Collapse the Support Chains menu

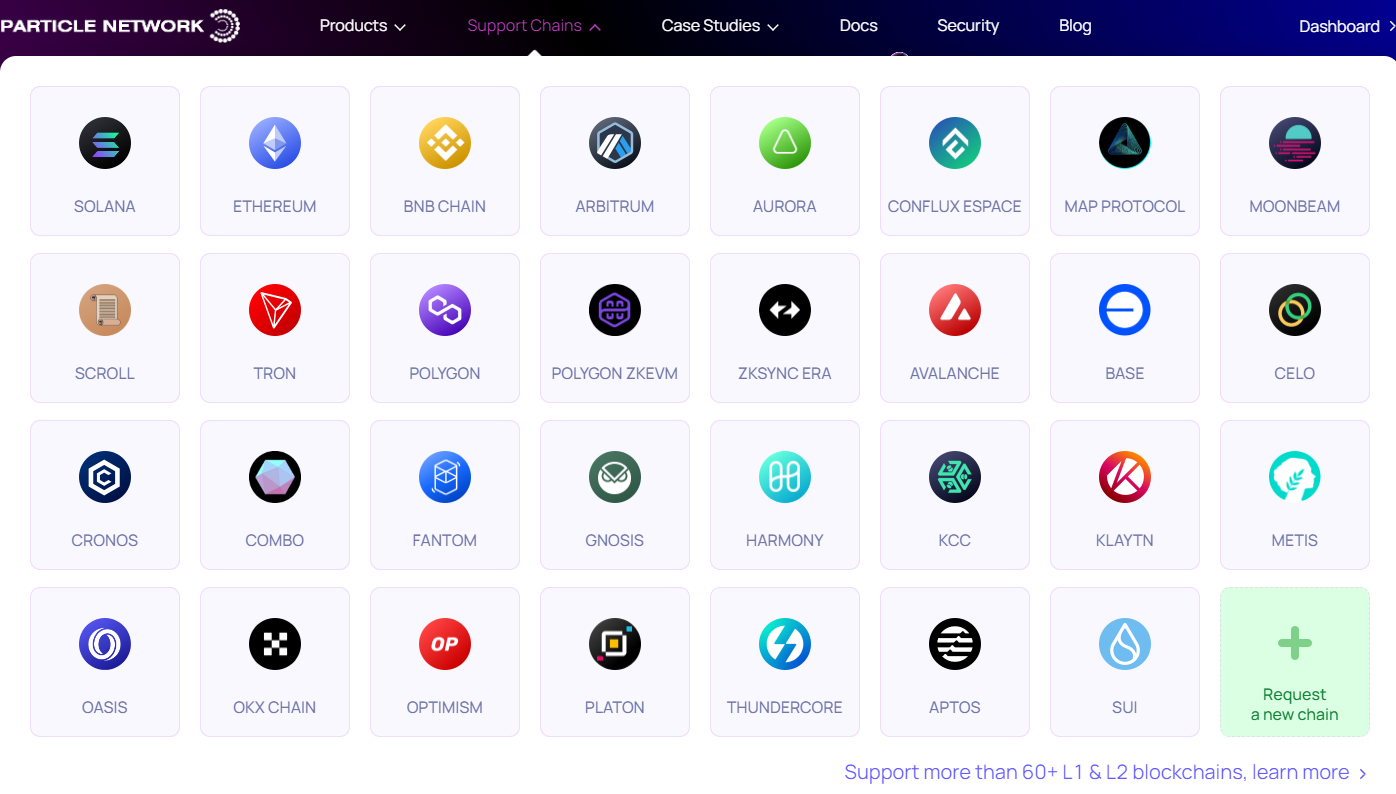534,26
